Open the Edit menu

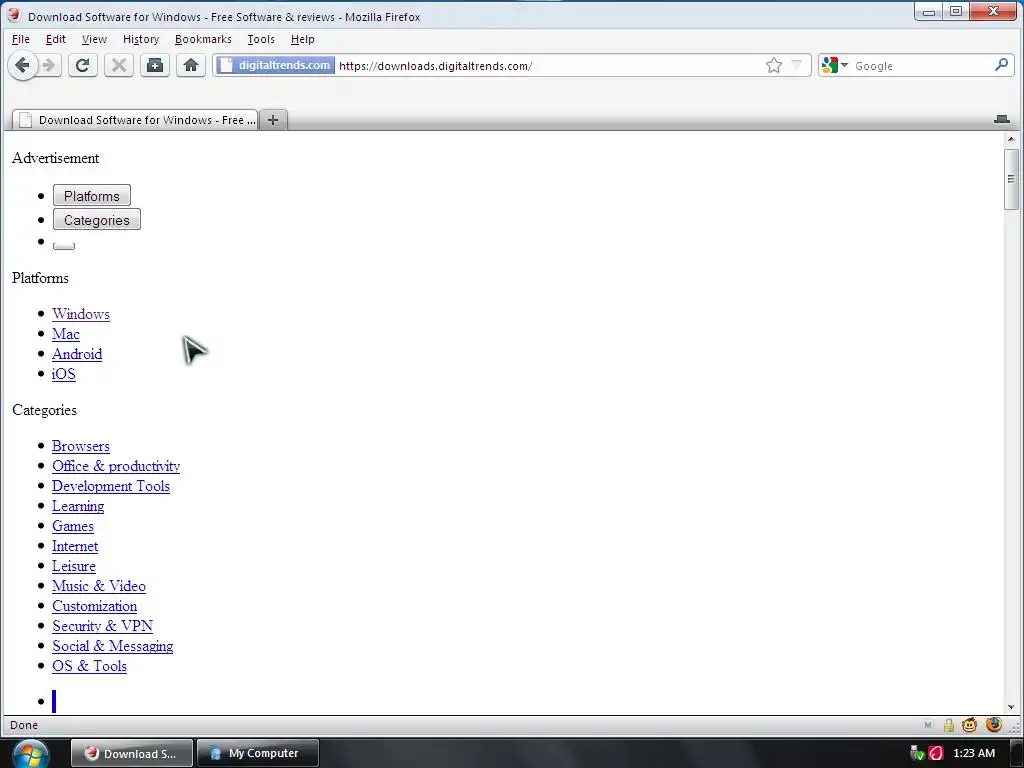(56, 39)
